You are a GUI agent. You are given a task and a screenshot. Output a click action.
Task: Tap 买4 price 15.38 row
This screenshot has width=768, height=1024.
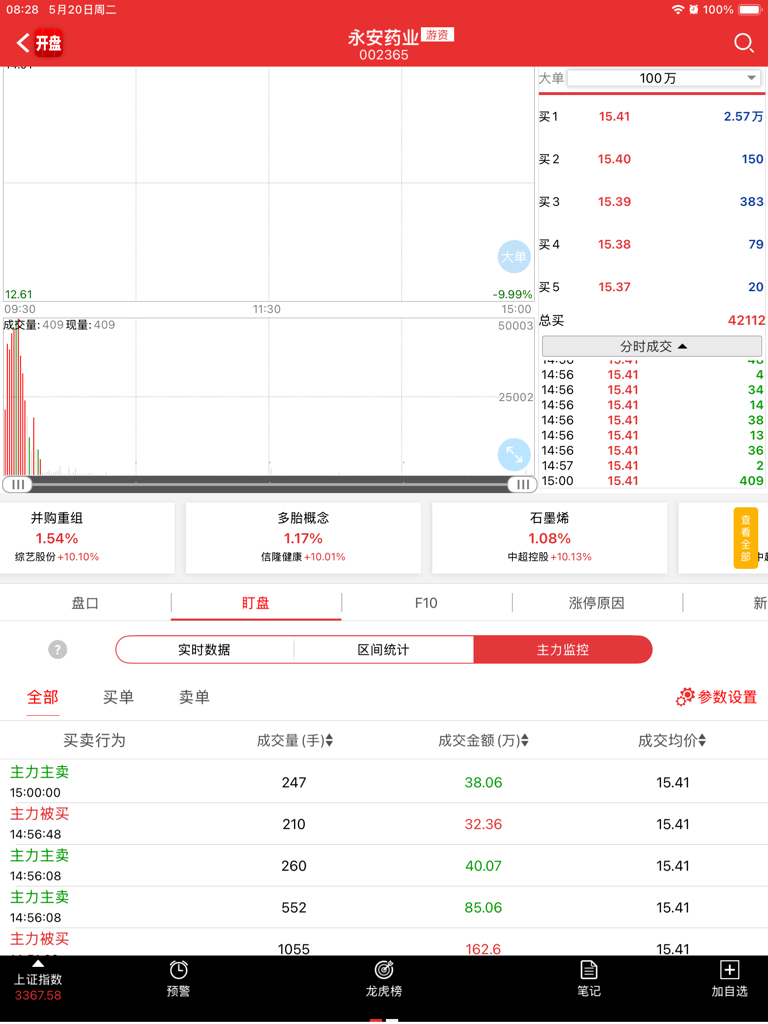coord(651,244)
